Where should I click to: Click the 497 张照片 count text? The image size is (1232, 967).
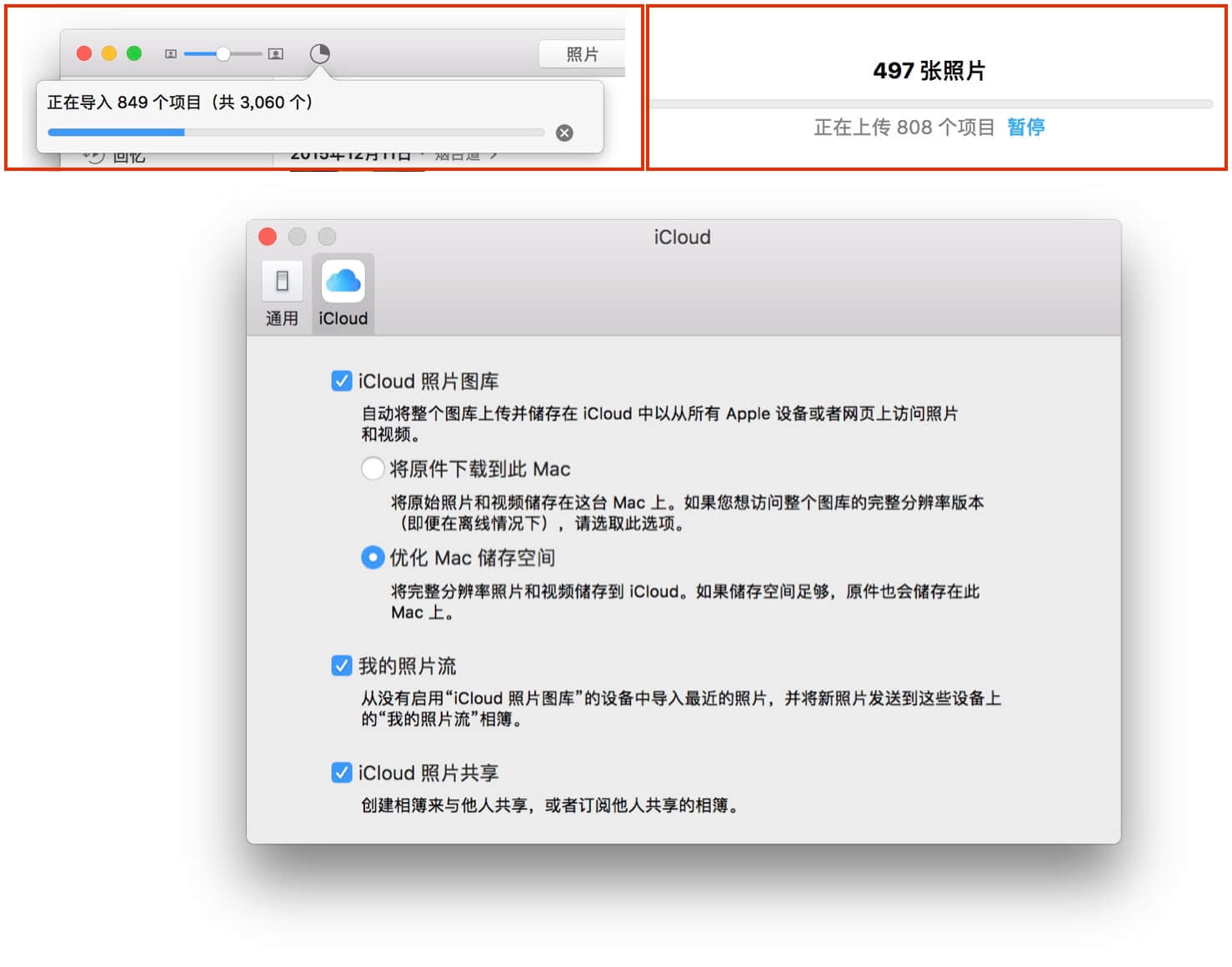929,71
